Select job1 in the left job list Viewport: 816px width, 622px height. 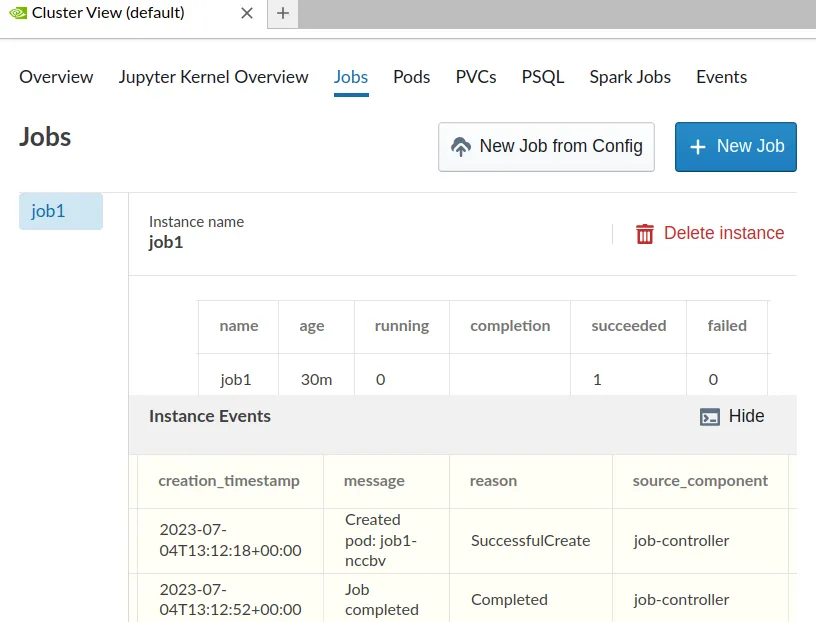click(x=61, y=211)
